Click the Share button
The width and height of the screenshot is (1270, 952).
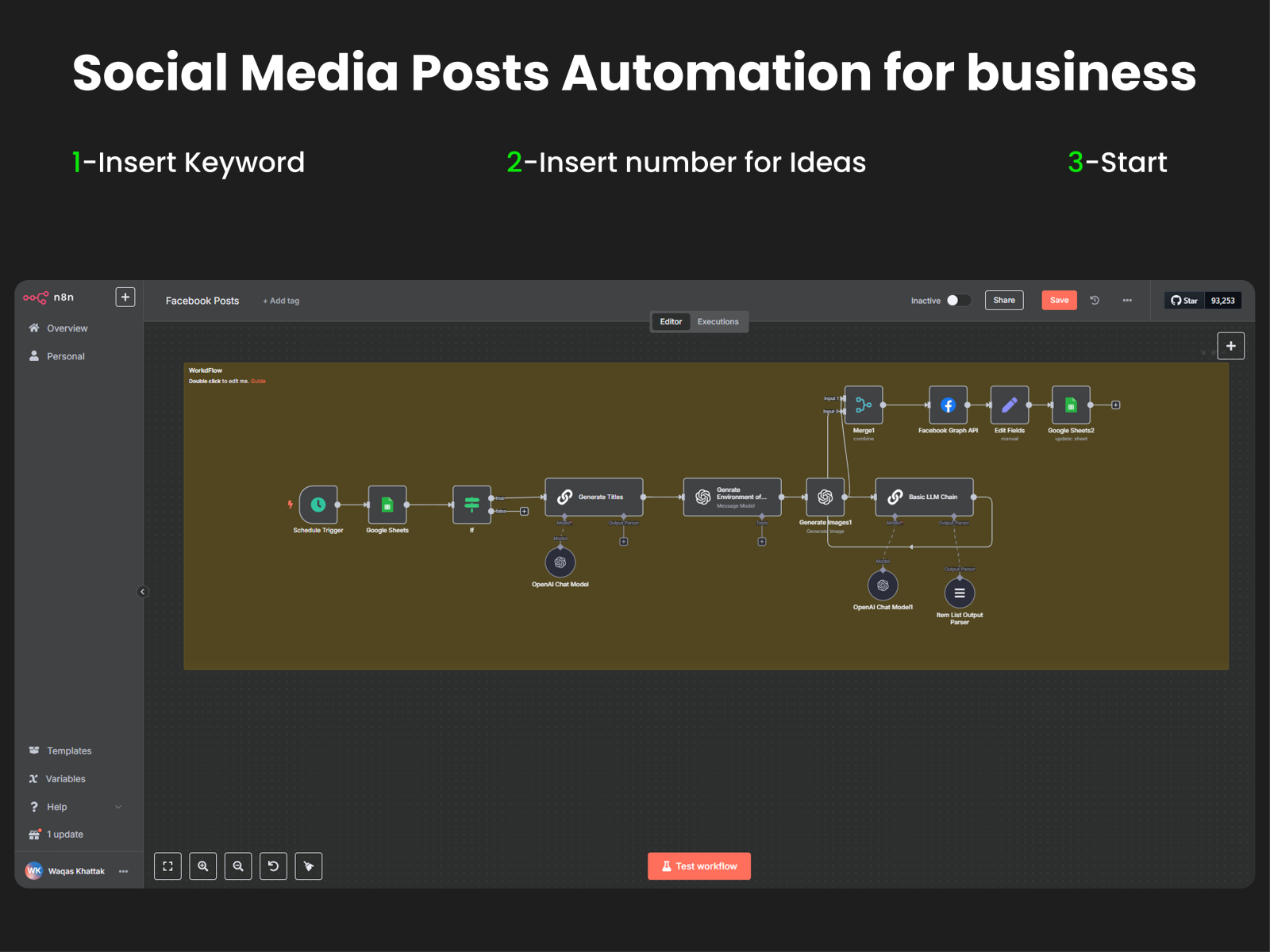point(1004,300)
